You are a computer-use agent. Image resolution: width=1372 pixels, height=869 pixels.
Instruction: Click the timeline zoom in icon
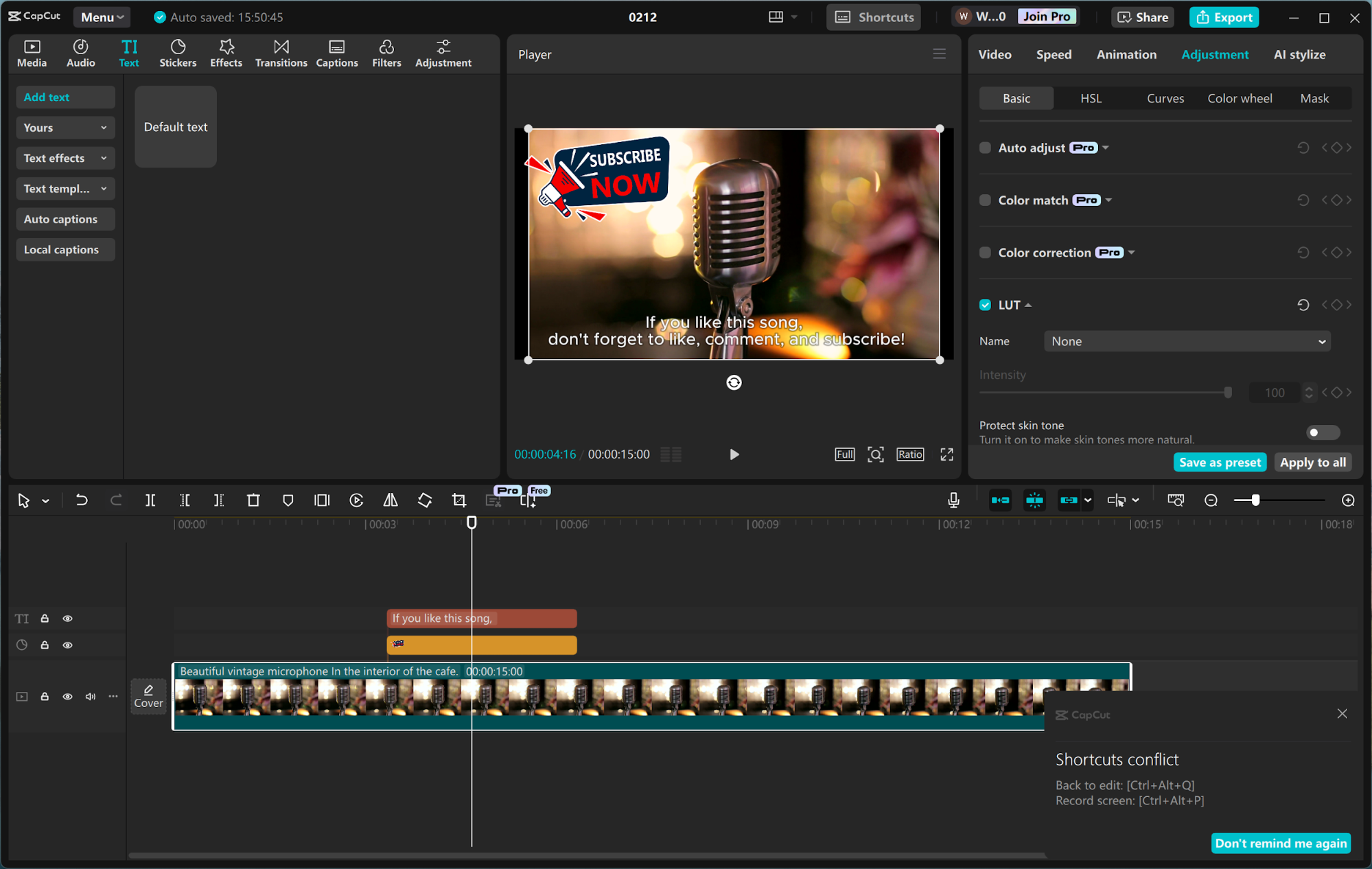pyautogui.click(x=1348, y=500)
